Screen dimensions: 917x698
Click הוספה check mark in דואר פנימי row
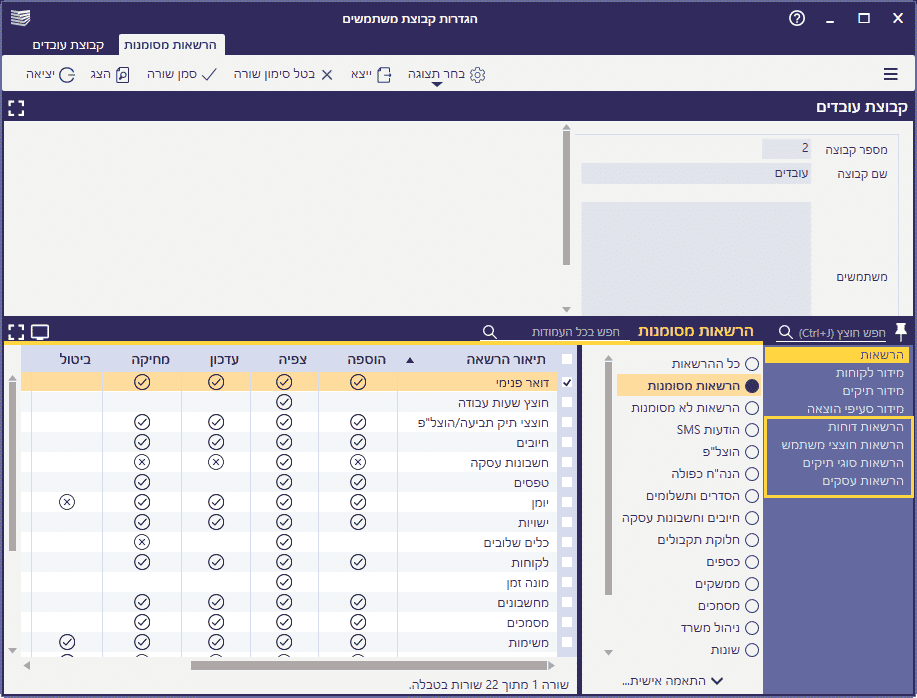tap(358, 382)
